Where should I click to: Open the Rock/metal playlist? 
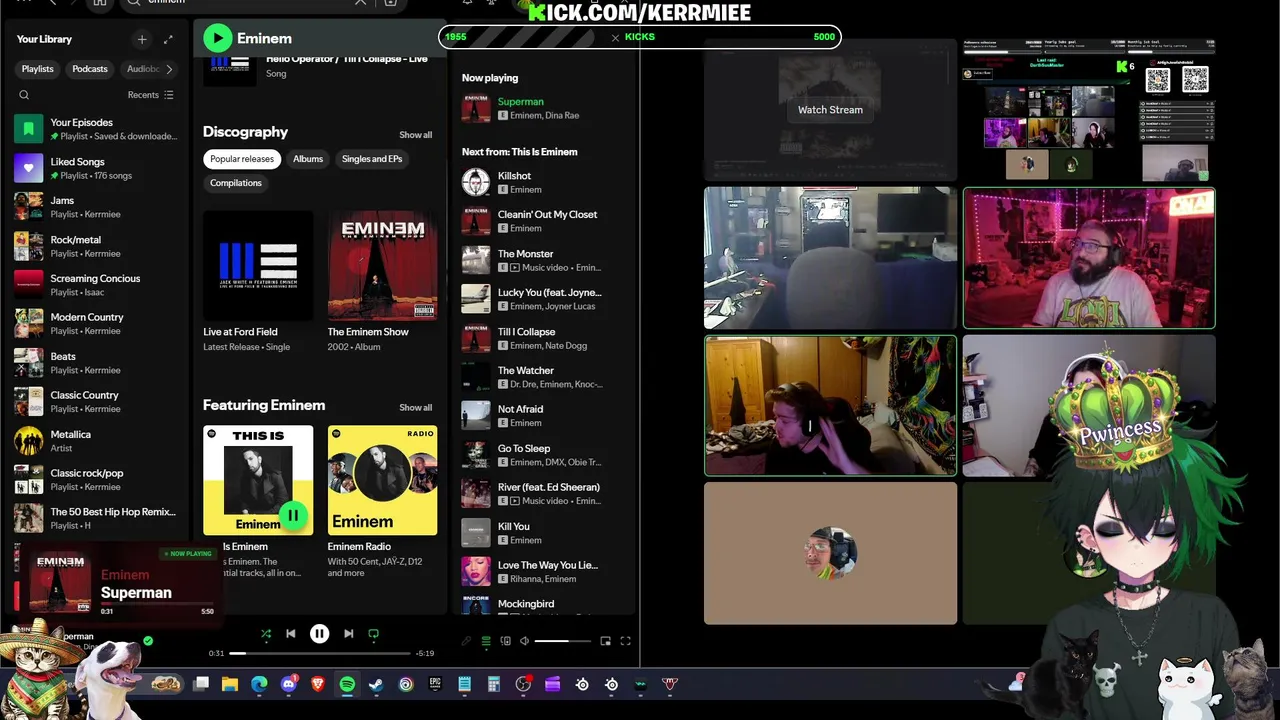coord(97,246)
